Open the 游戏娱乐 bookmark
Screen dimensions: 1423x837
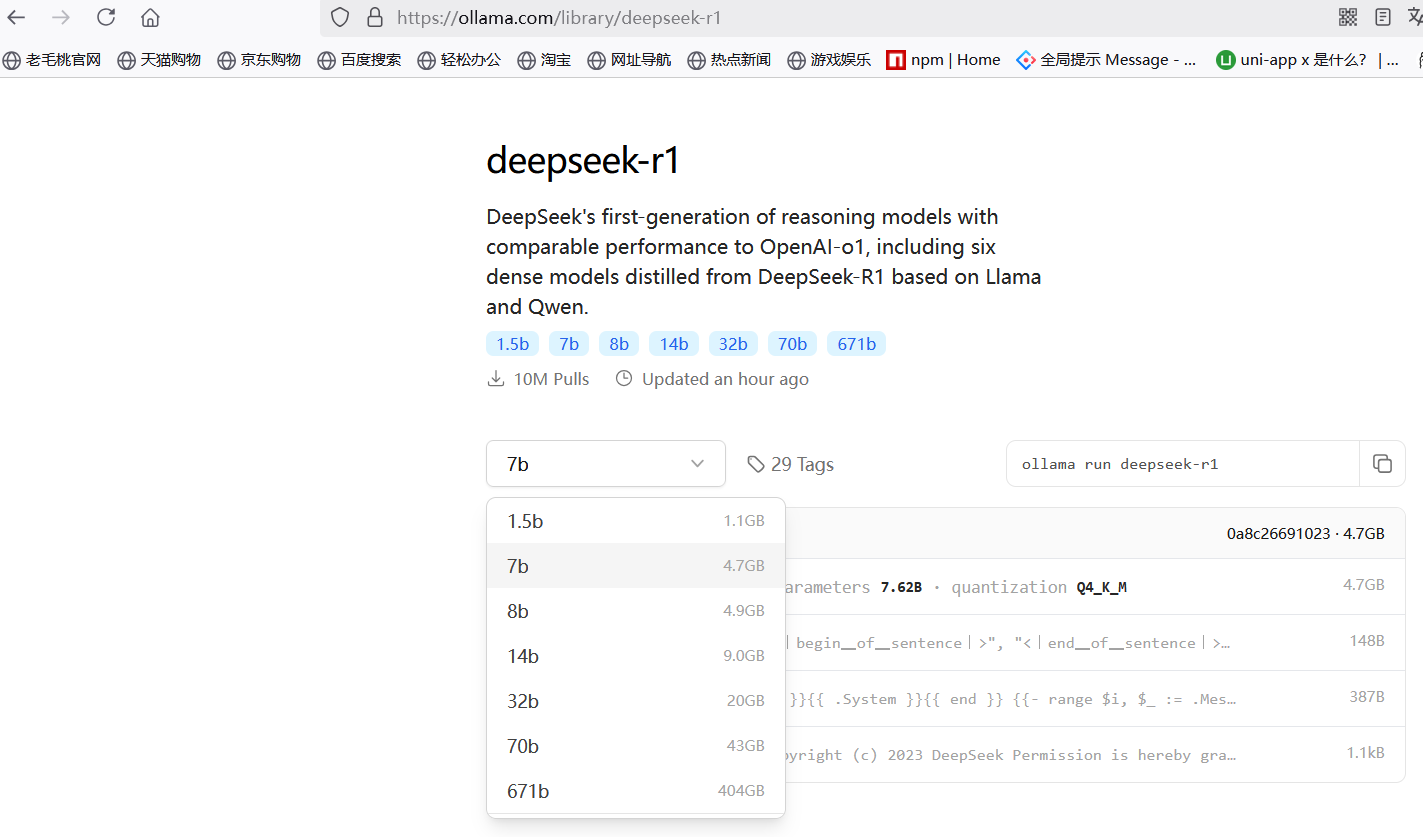click(x=829, y=60)
